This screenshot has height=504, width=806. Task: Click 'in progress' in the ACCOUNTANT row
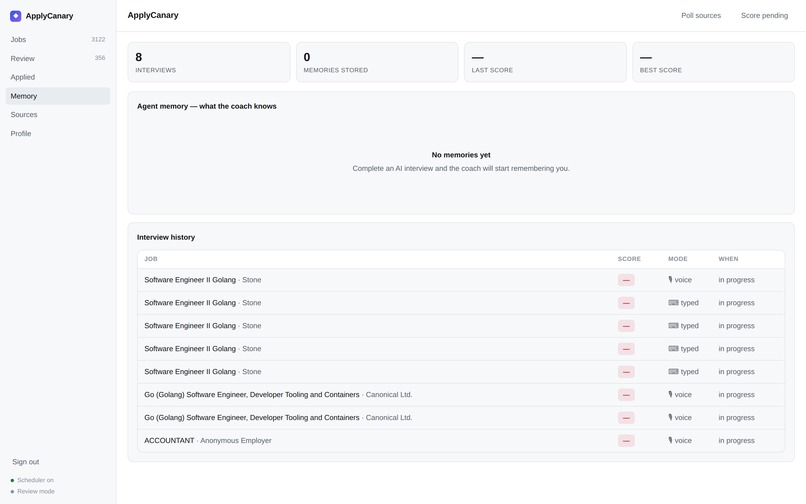tap(737, 441)
